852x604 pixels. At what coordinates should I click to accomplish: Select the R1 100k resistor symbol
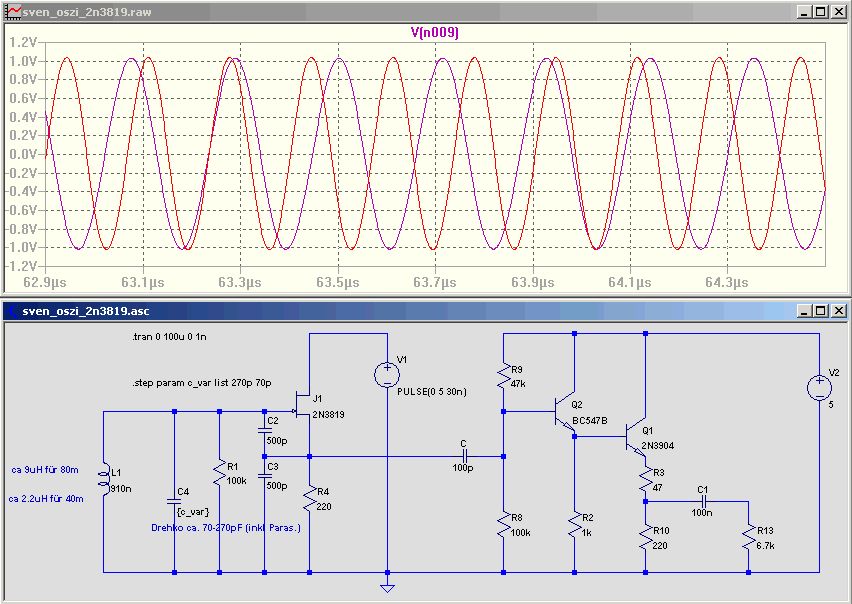coord(220,473)
